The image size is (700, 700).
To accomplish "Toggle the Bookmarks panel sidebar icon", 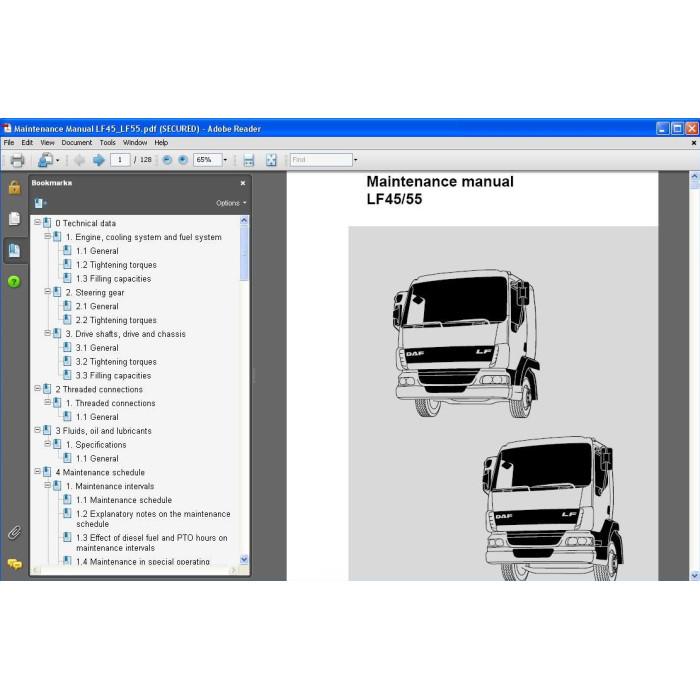I will (14, 250).
